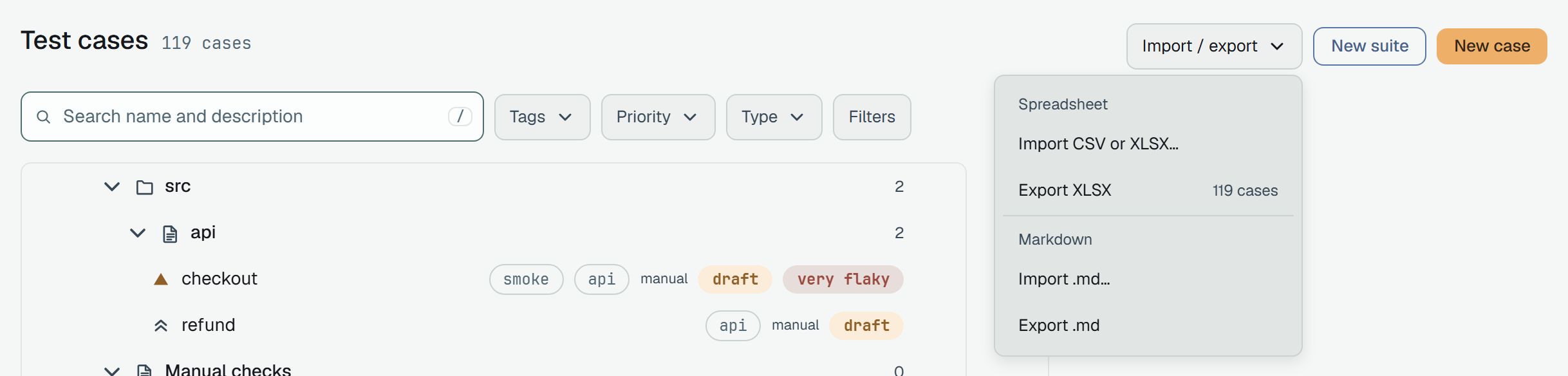Click the draft badge on refund
The width and height of the screenshot is (1568, 376).
(866, 326)
